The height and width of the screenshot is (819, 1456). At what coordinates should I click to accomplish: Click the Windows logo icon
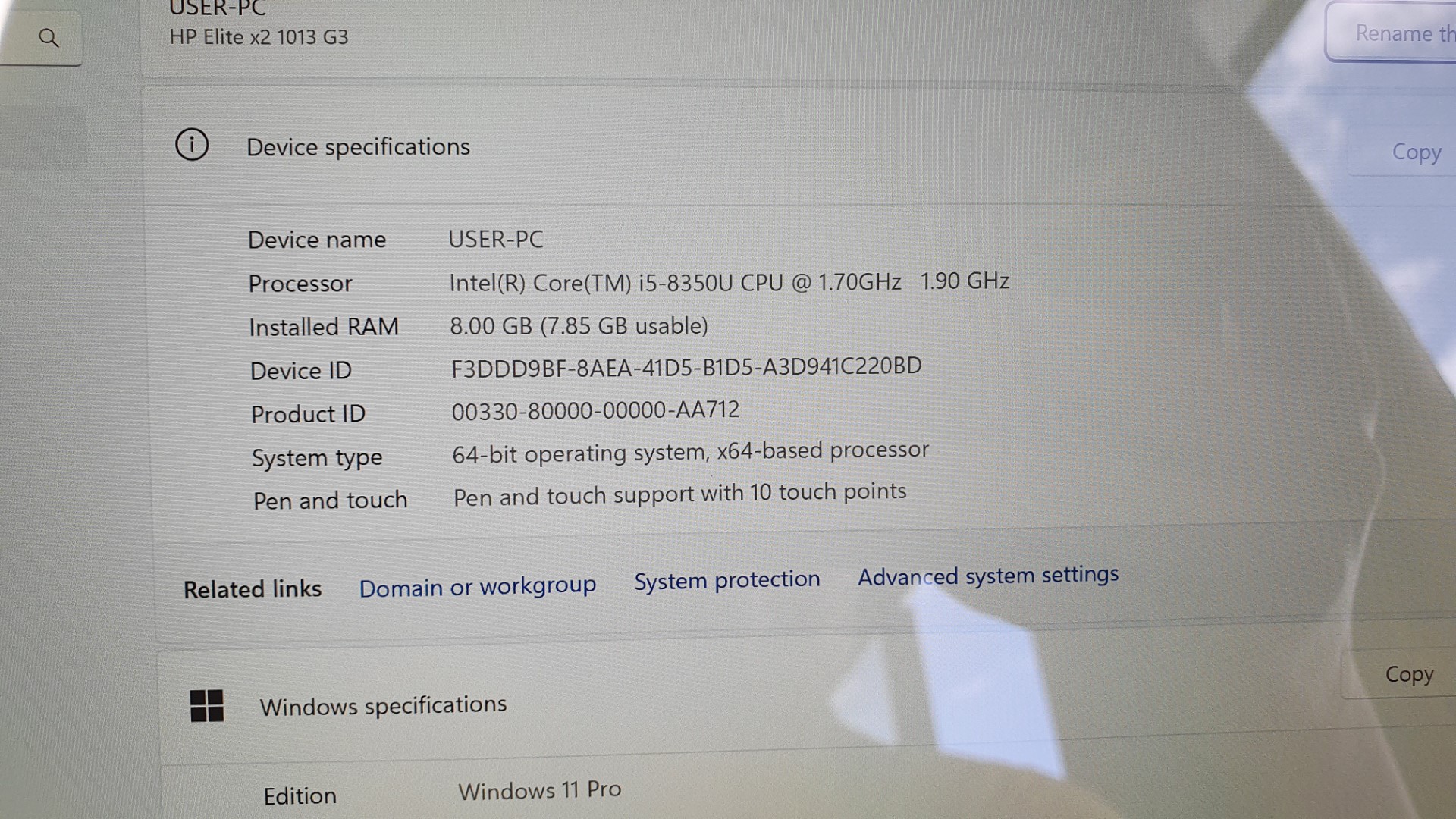coord(207,706)
